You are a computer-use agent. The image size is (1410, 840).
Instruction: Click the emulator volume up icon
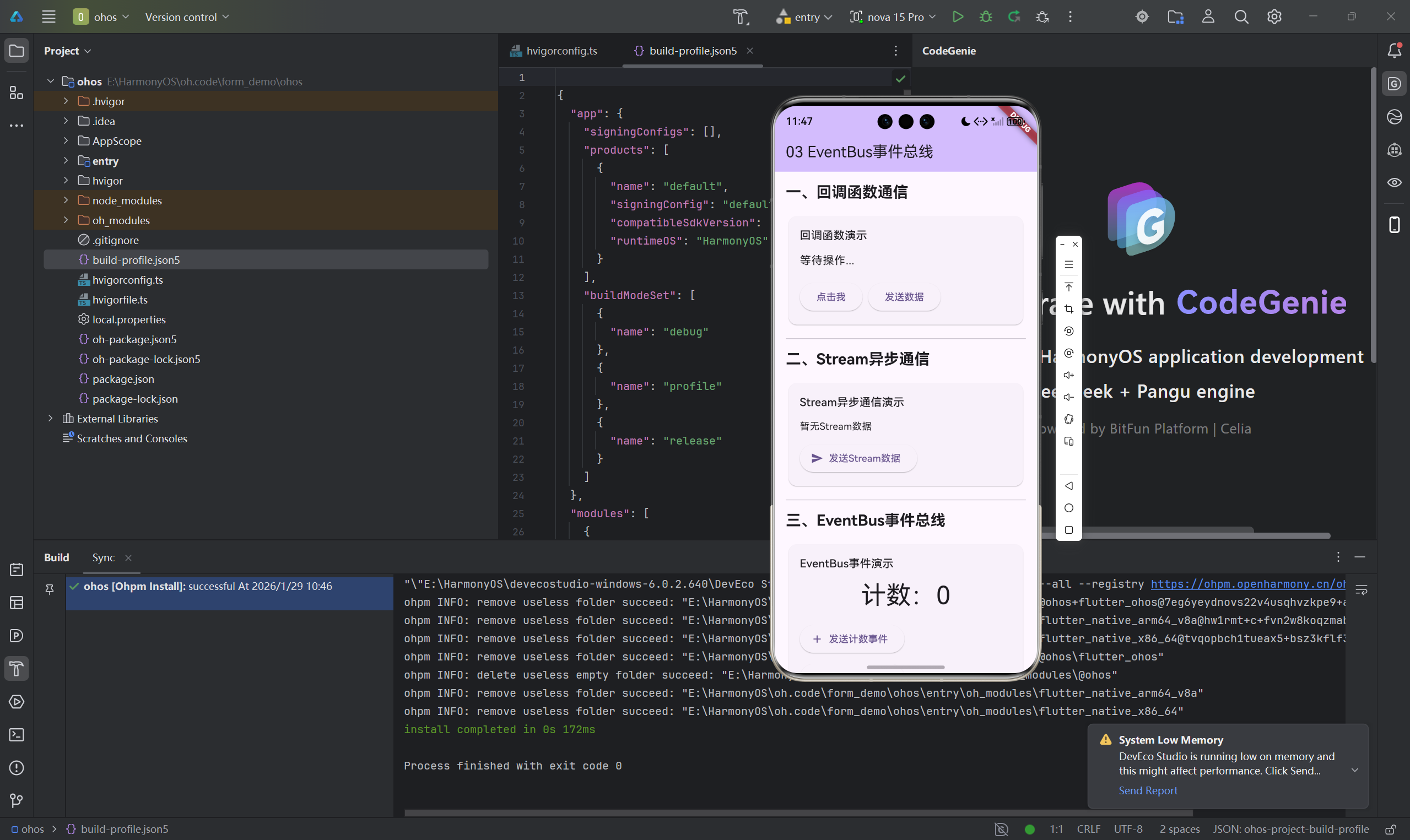click(1068, 375)
